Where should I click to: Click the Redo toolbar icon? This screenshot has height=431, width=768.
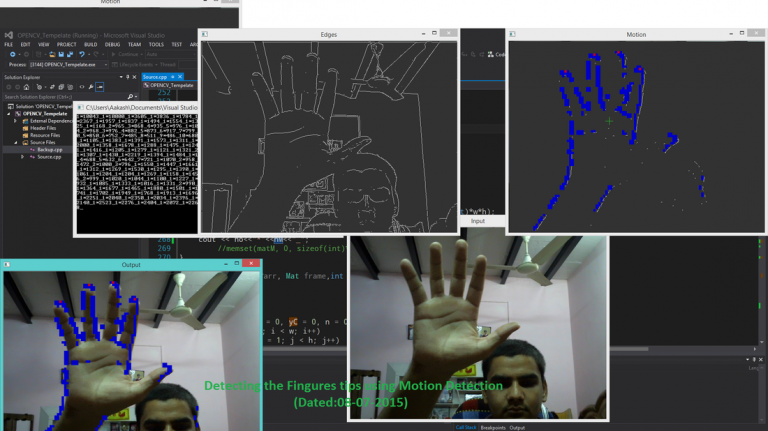coord(96,54)
